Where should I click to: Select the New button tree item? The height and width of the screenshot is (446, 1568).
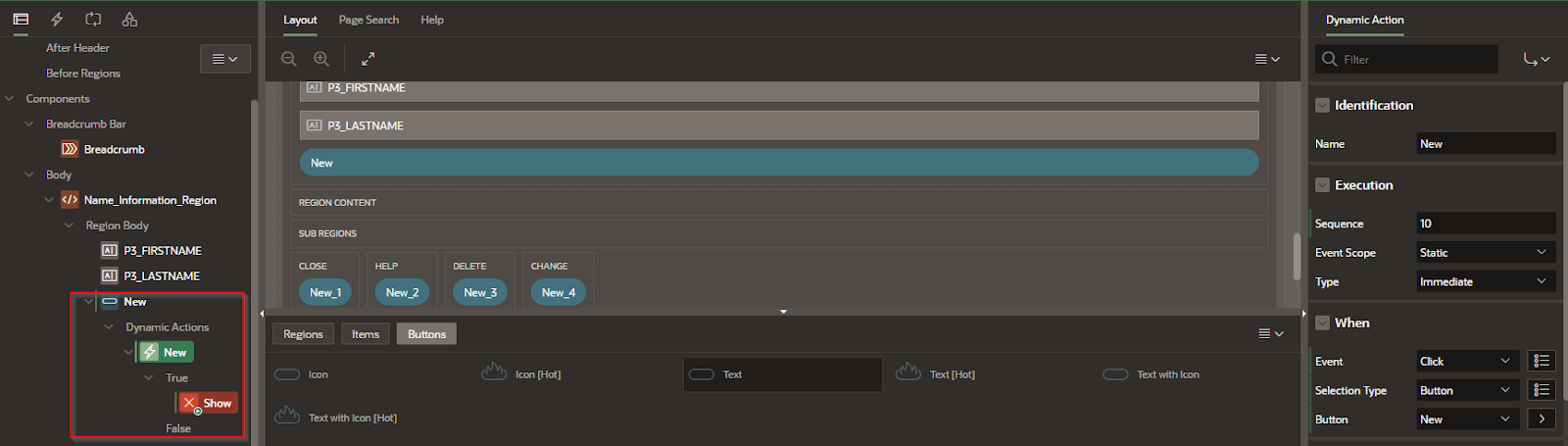(x=124, y=302)
